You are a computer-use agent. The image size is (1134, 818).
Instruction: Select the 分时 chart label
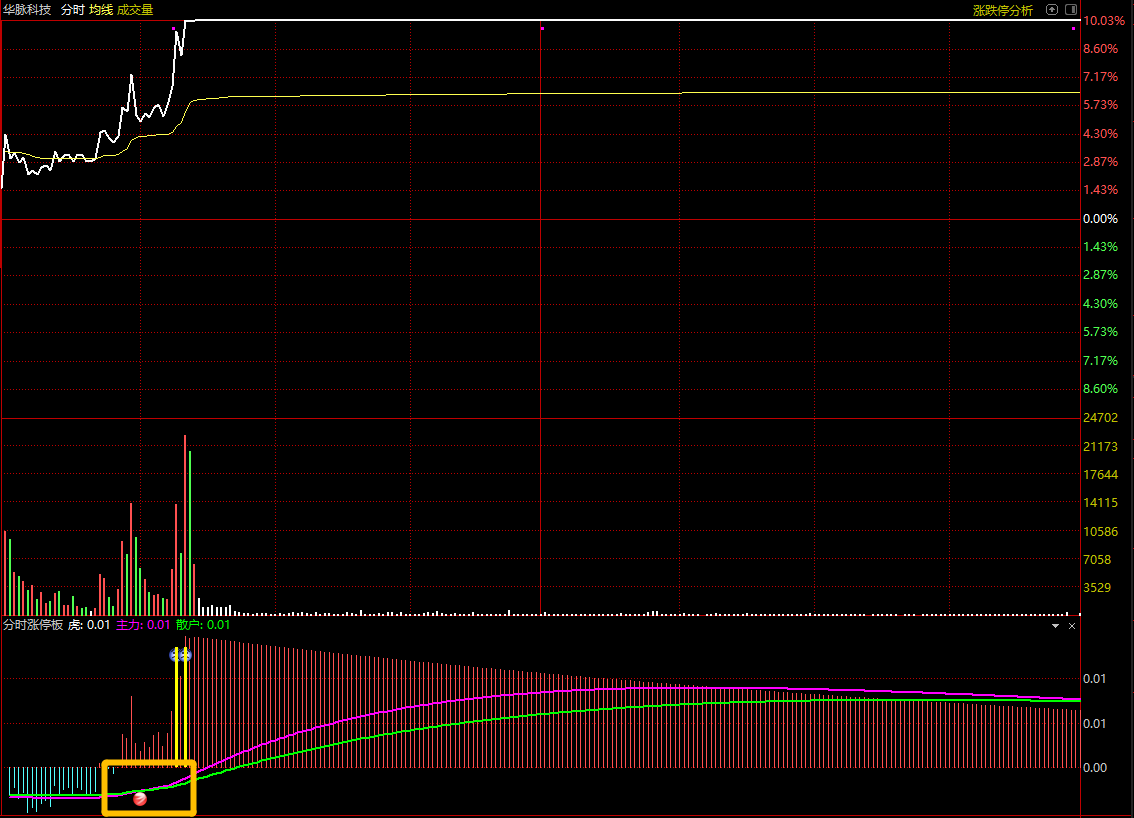tap(72, 10)
